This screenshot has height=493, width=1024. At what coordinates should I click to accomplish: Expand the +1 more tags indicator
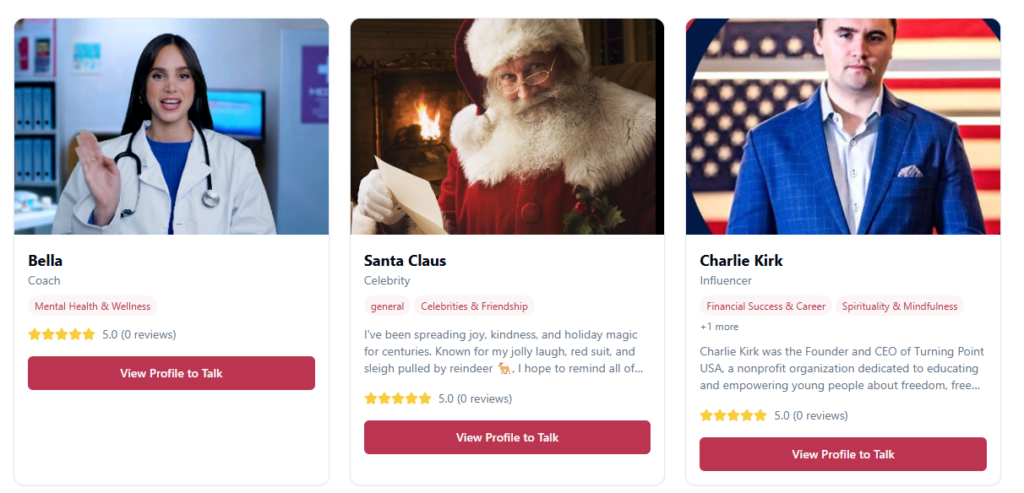tap(719, 326)
